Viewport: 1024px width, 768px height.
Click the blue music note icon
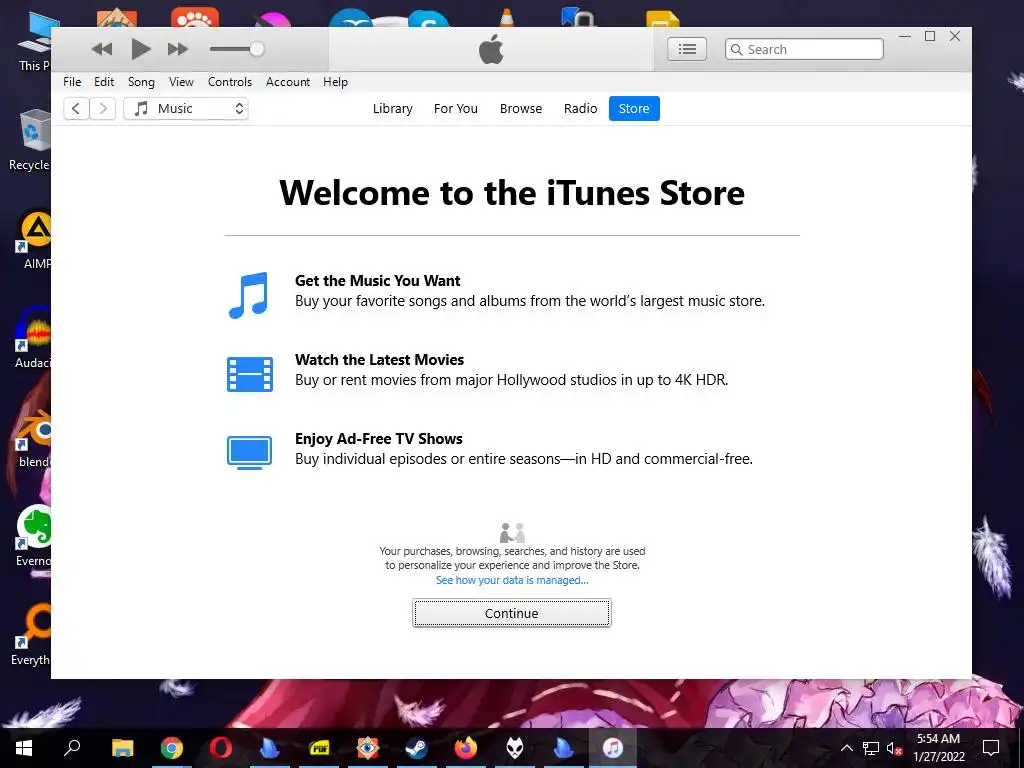tap(249, 295)
